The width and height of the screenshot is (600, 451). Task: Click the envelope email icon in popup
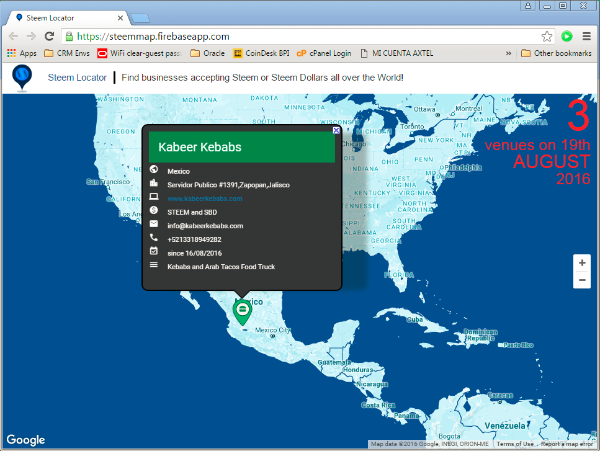(154, 223)
